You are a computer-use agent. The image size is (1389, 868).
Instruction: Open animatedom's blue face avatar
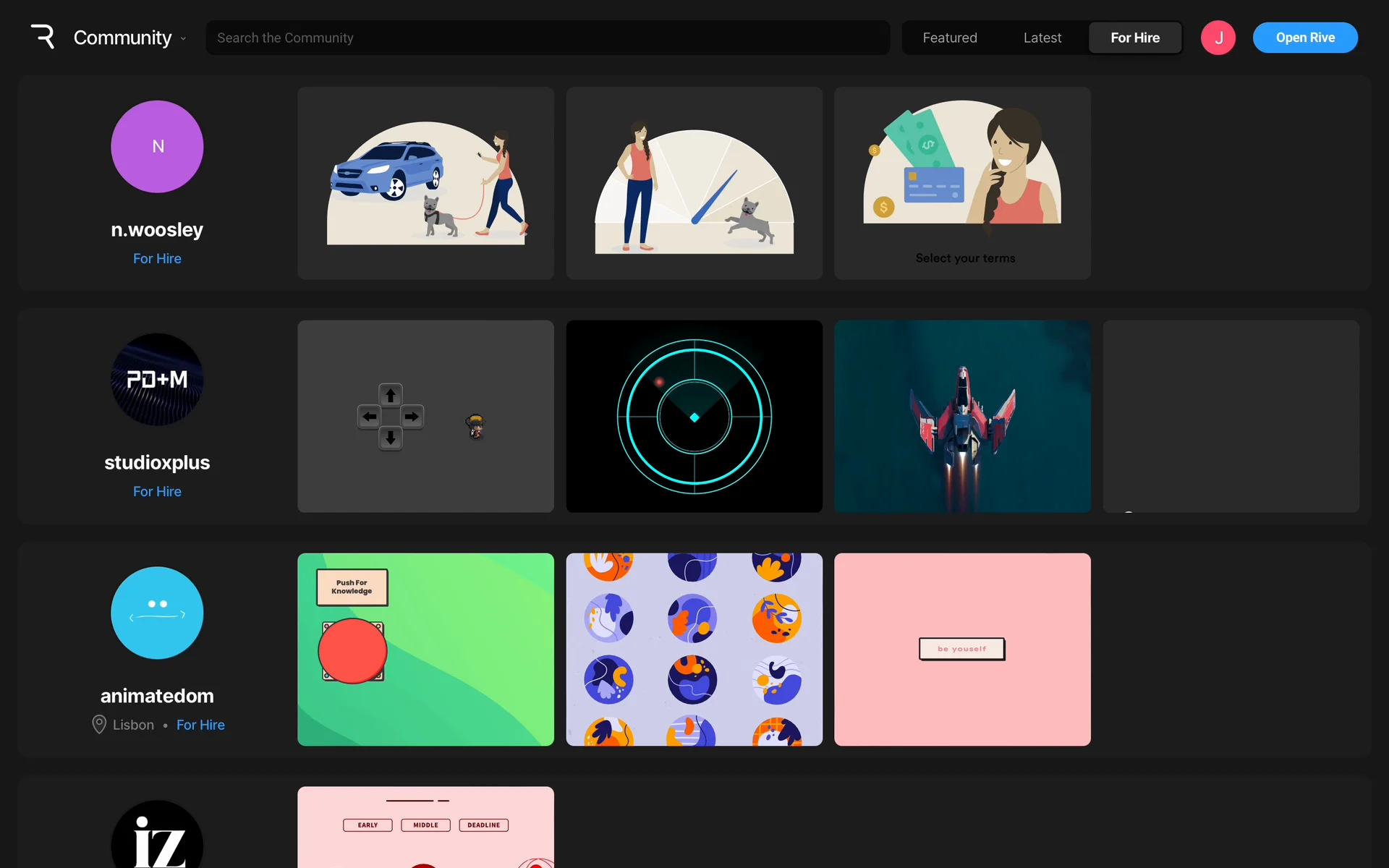click(x=157, y=613)
